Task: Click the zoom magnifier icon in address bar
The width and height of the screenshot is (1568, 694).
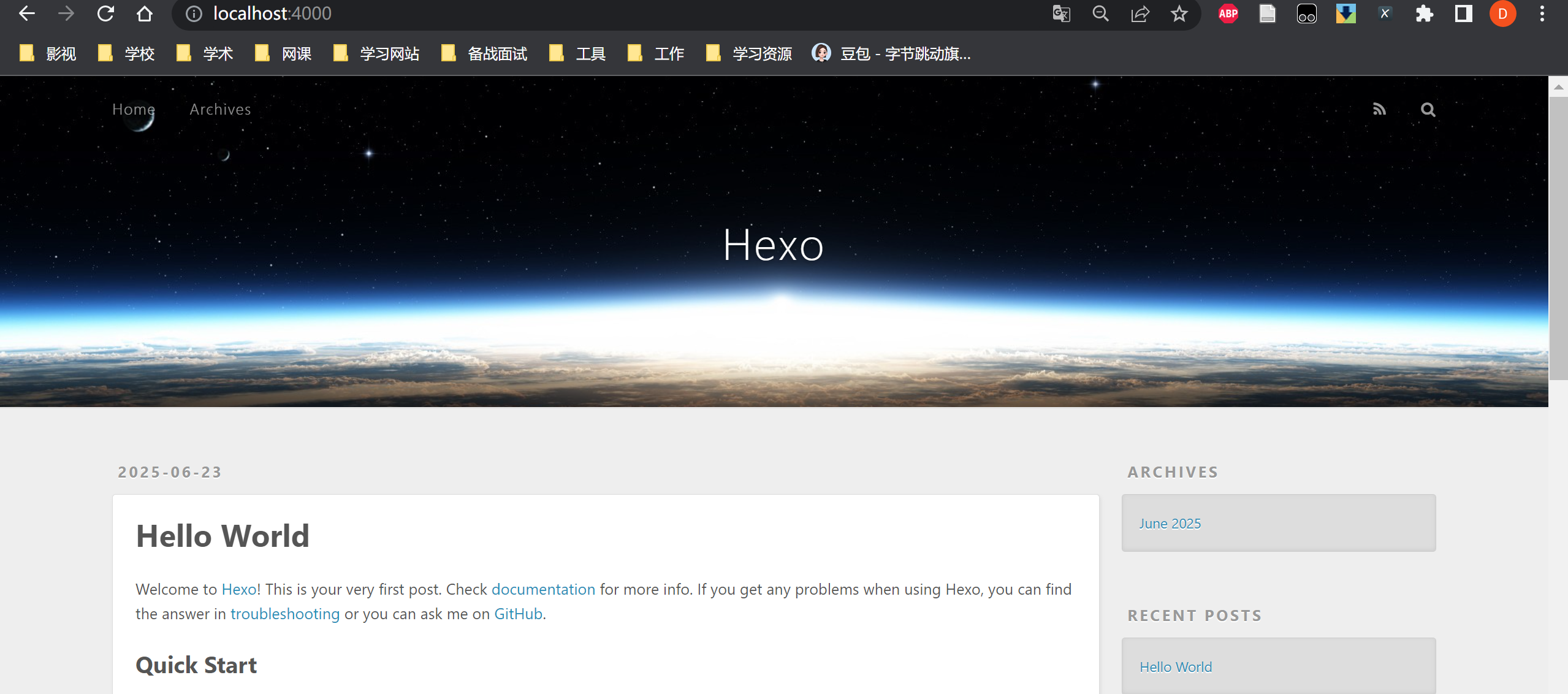Action: click(1100, 13)
